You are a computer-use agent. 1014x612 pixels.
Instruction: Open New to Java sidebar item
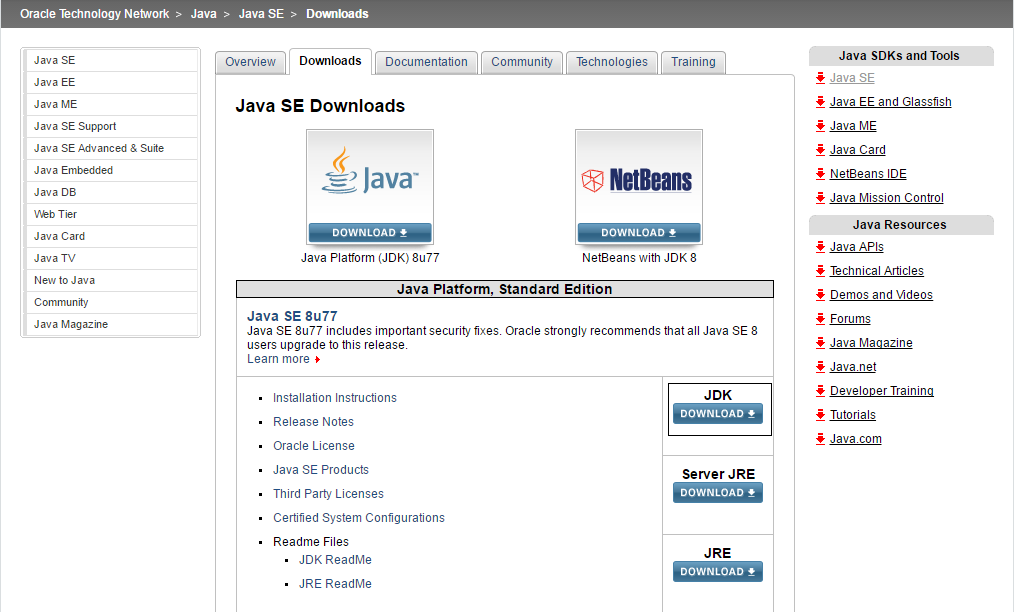pyautogui.click(x=111, y=280)
